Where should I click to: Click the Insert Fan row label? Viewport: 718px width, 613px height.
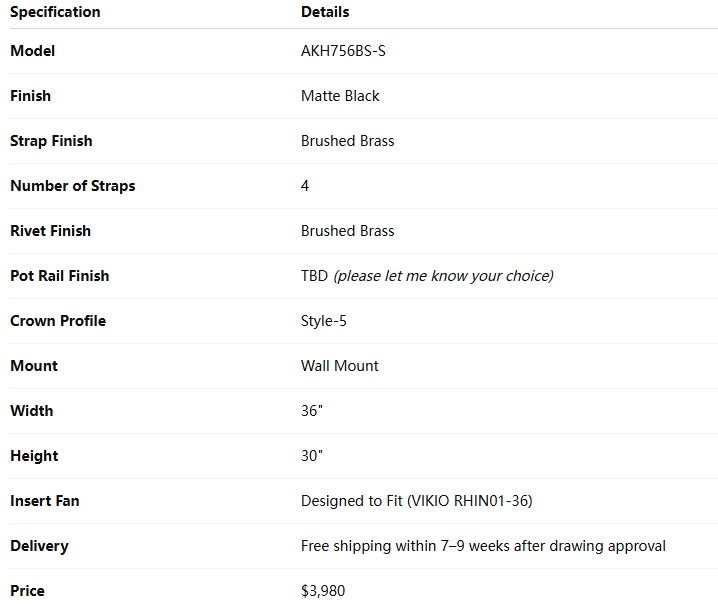click(45, 501)
